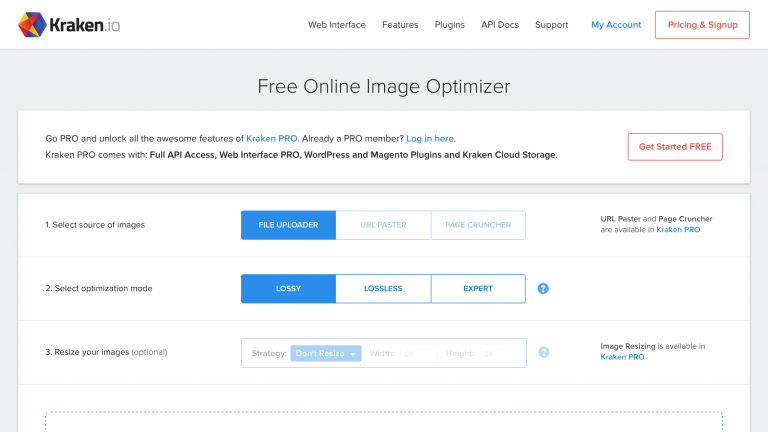768x432 pixels.
Task: Open Kraken PRO link beside source selection
Action: pyautogui.click(x=678, y=230)
